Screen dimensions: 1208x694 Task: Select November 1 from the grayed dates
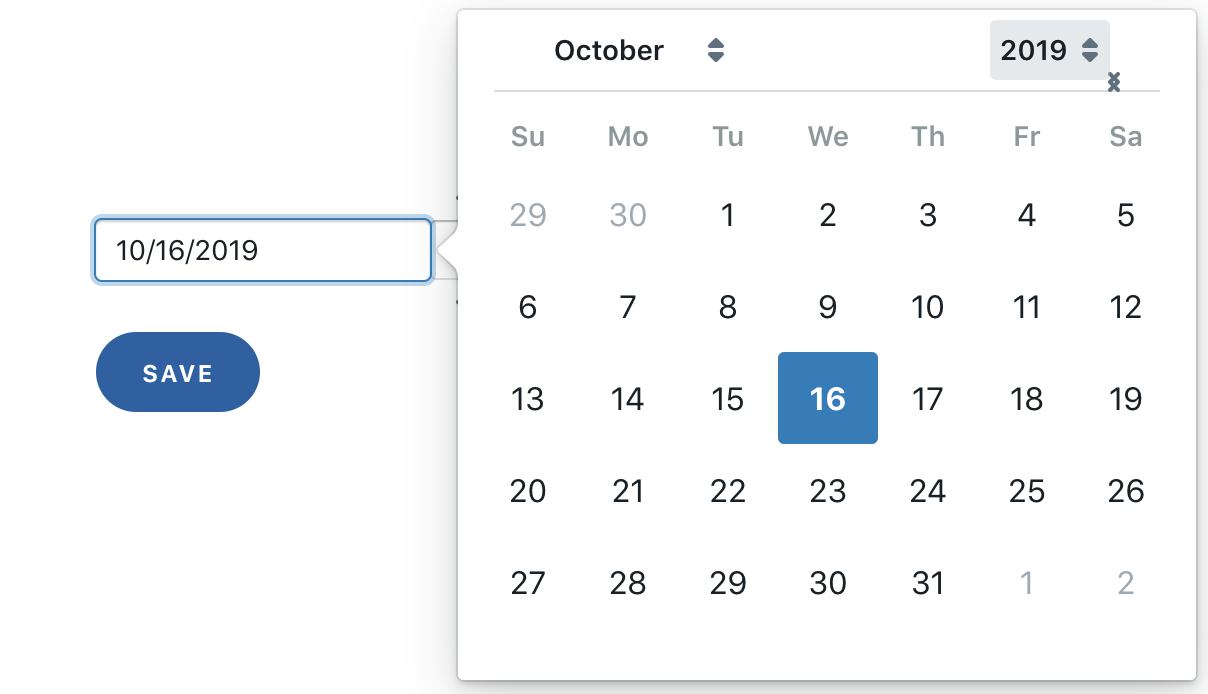tap(1026, 583)
